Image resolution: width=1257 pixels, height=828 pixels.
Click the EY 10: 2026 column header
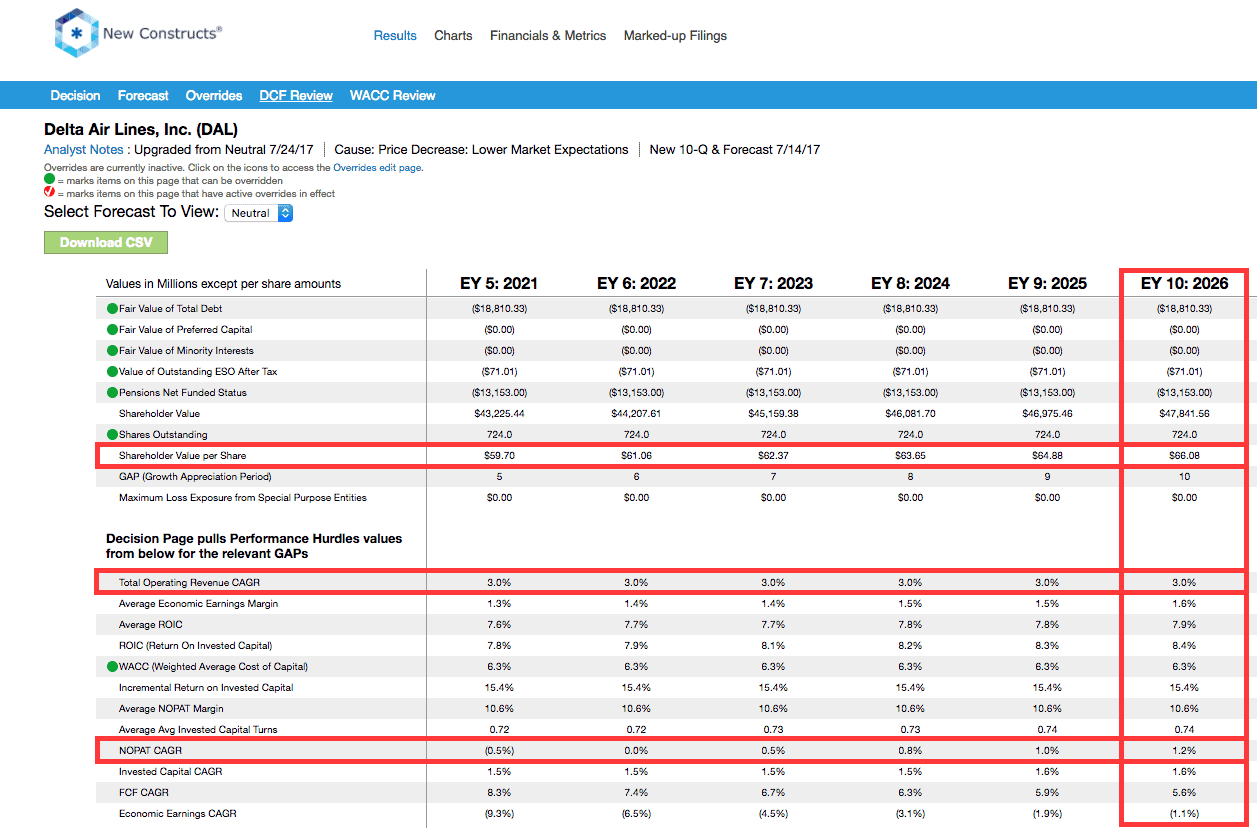pyautogui.click(x=1184, y=283)
